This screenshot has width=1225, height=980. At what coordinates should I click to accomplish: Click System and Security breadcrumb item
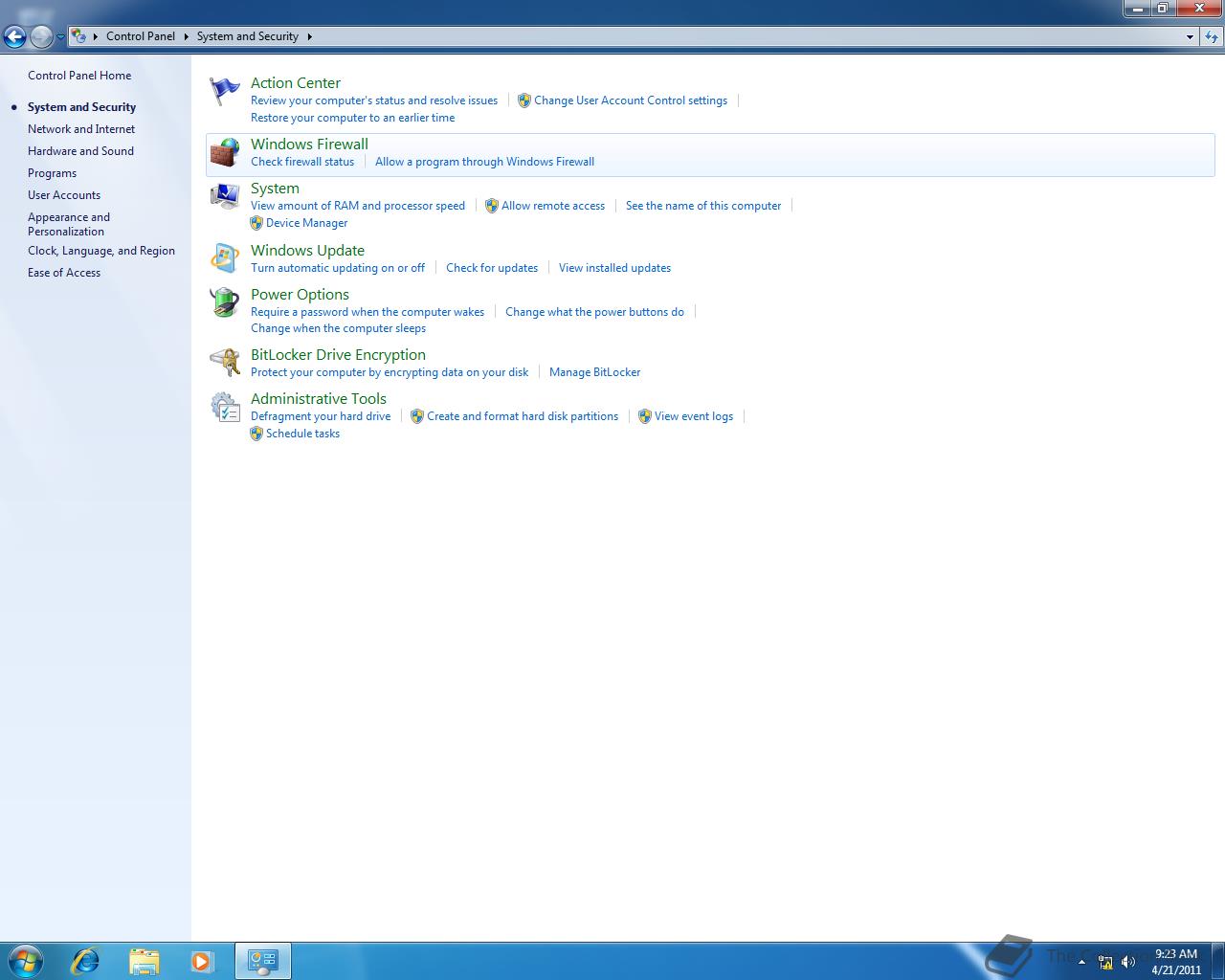[248, 36]
